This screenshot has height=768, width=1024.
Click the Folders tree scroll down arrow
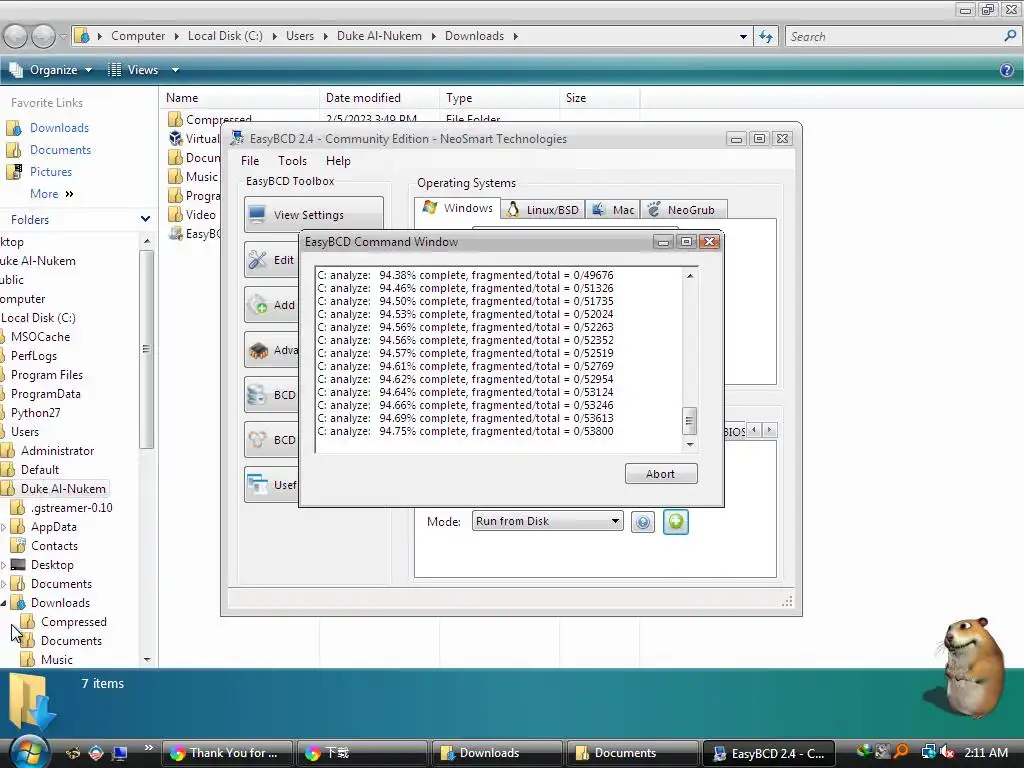pyautogui.click(x=146, y=660)
